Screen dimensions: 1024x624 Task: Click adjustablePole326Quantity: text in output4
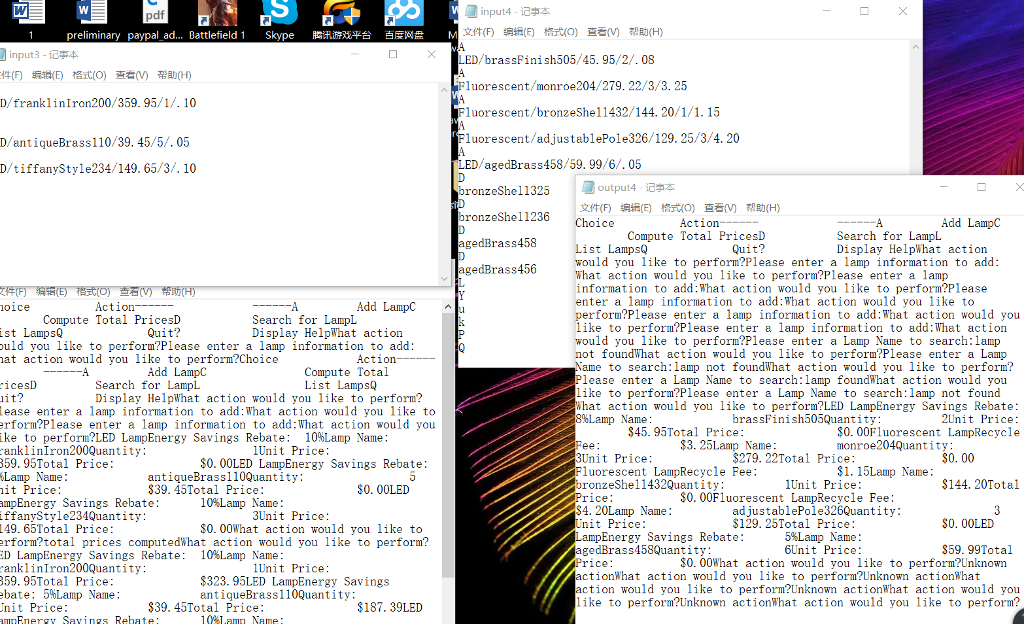pos(817,511)
